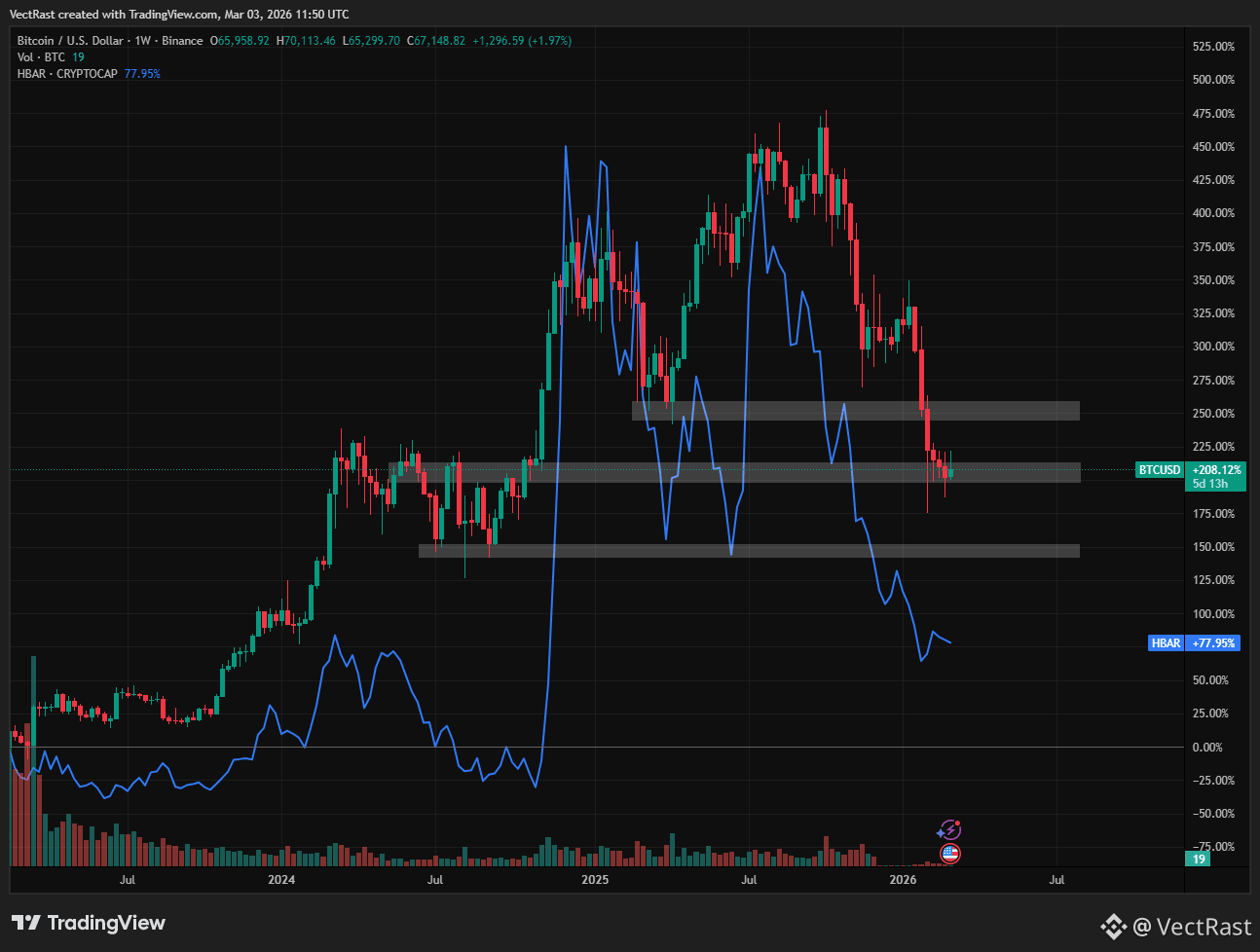The width and height of the screenshot is (1260, 952).
Task: Click the Binance diamond icon beside VectRast
Action: (1113, 926)
